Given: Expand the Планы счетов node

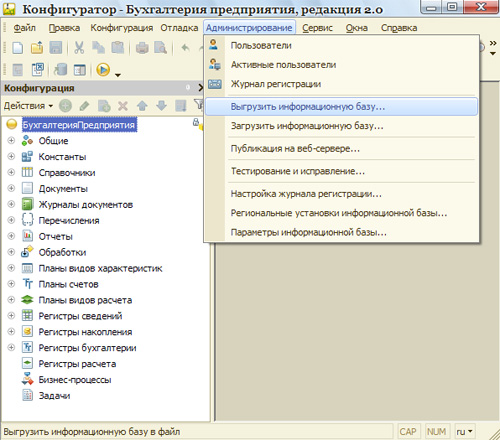Looking at the screenshot, I should pos(11,284).
